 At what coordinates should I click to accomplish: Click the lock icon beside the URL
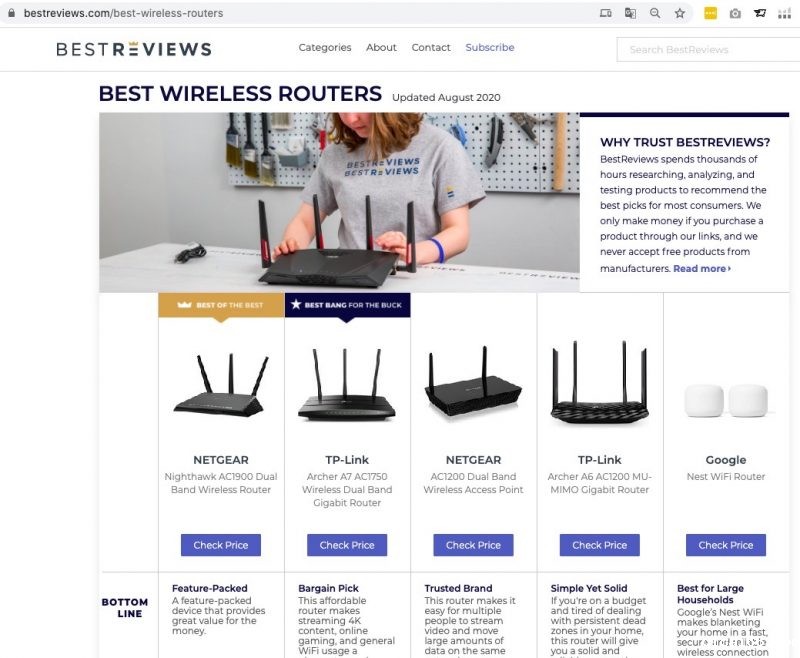tap(12, 13)
